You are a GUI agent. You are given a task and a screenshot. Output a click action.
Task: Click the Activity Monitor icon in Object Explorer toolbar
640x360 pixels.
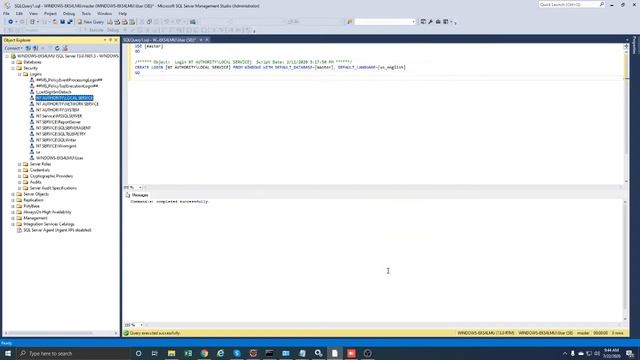point(65,48)
